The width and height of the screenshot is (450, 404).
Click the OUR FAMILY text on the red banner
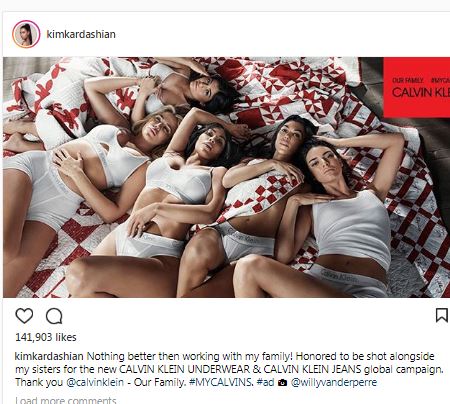[x=407, y=80]
